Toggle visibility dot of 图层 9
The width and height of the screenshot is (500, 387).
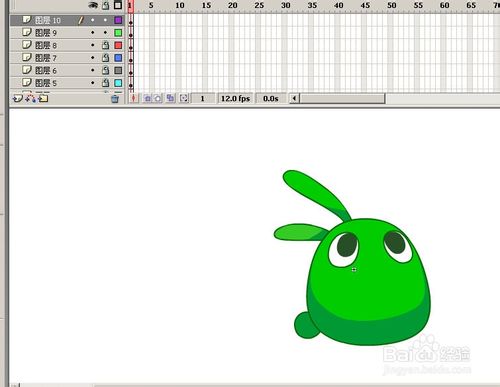(x=93, y=33)
